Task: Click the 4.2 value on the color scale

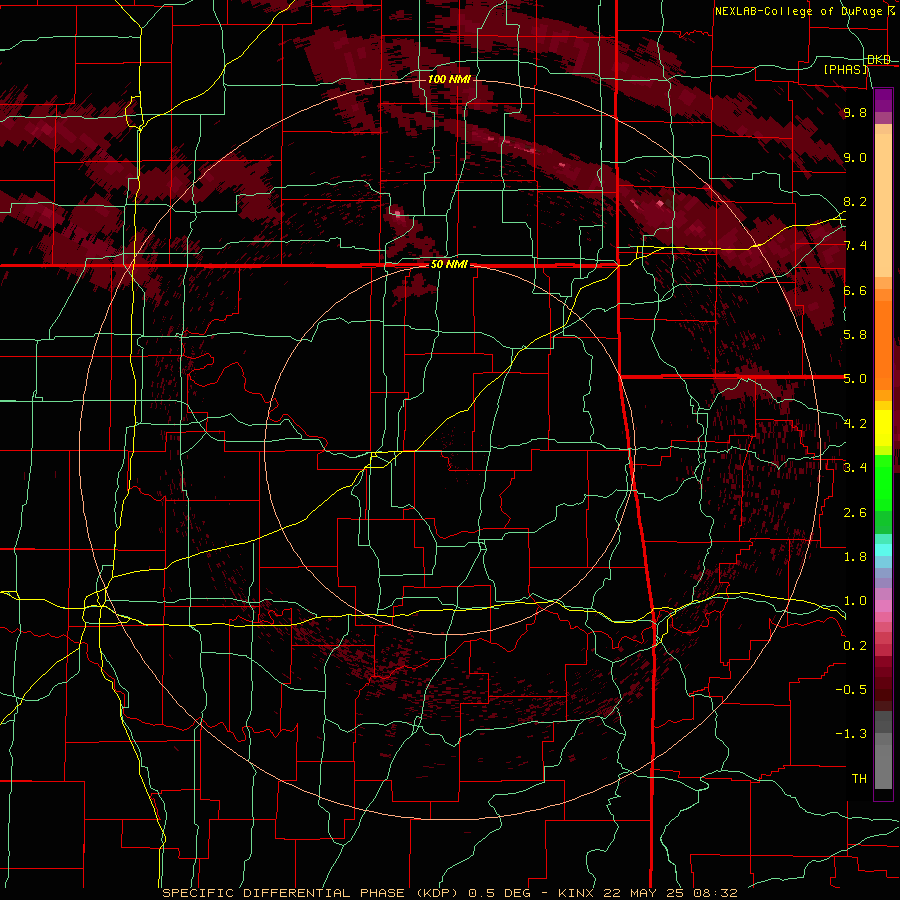Action: pos(855,423)
